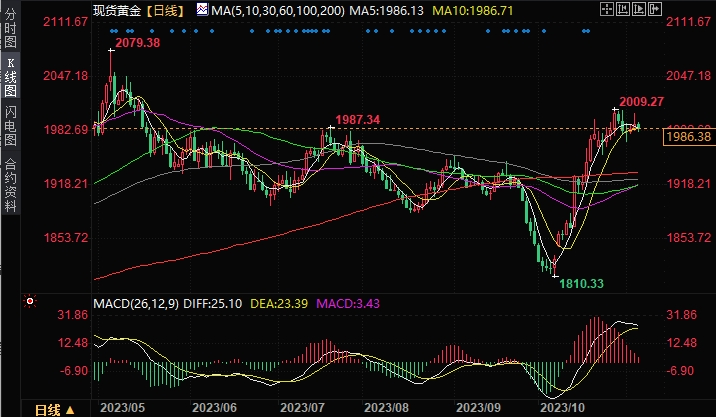Open the MA indicator chart icon
The width and height of the screenshot is (716, 417).
pyautogui.click(x=202, y=9)
